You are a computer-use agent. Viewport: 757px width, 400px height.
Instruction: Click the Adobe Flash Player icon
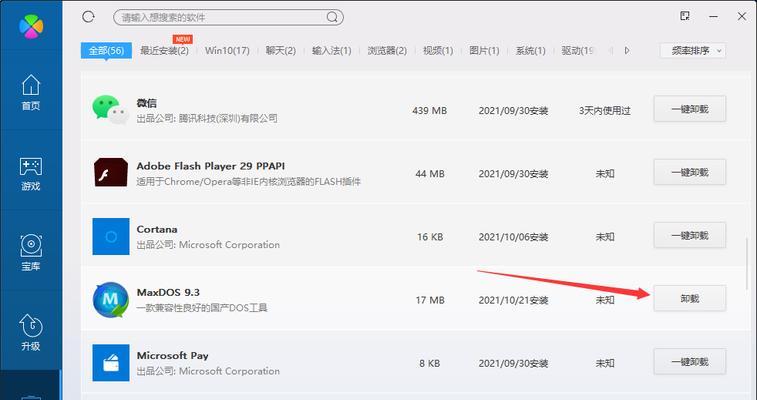(x=111, y=172)
